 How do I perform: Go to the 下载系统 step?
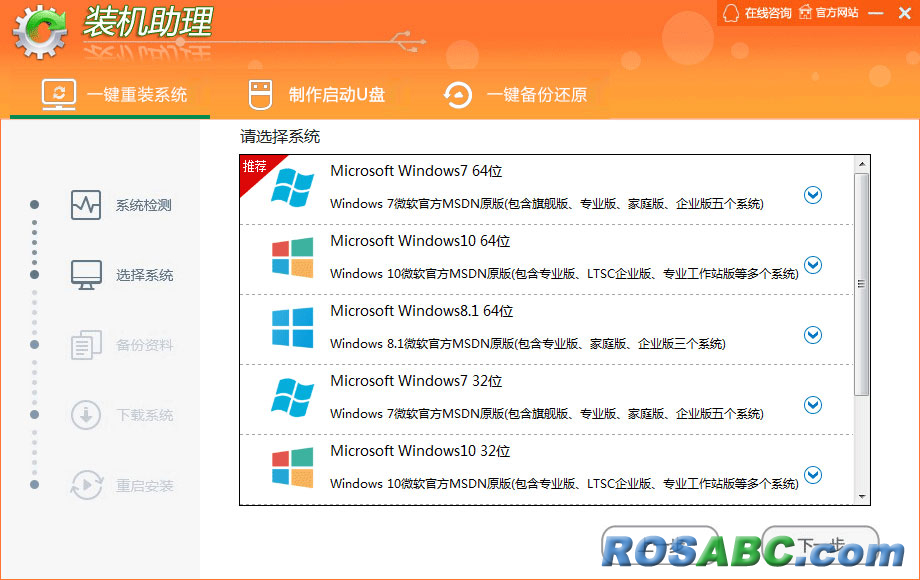pyautogui.click(x=144, y=415)
